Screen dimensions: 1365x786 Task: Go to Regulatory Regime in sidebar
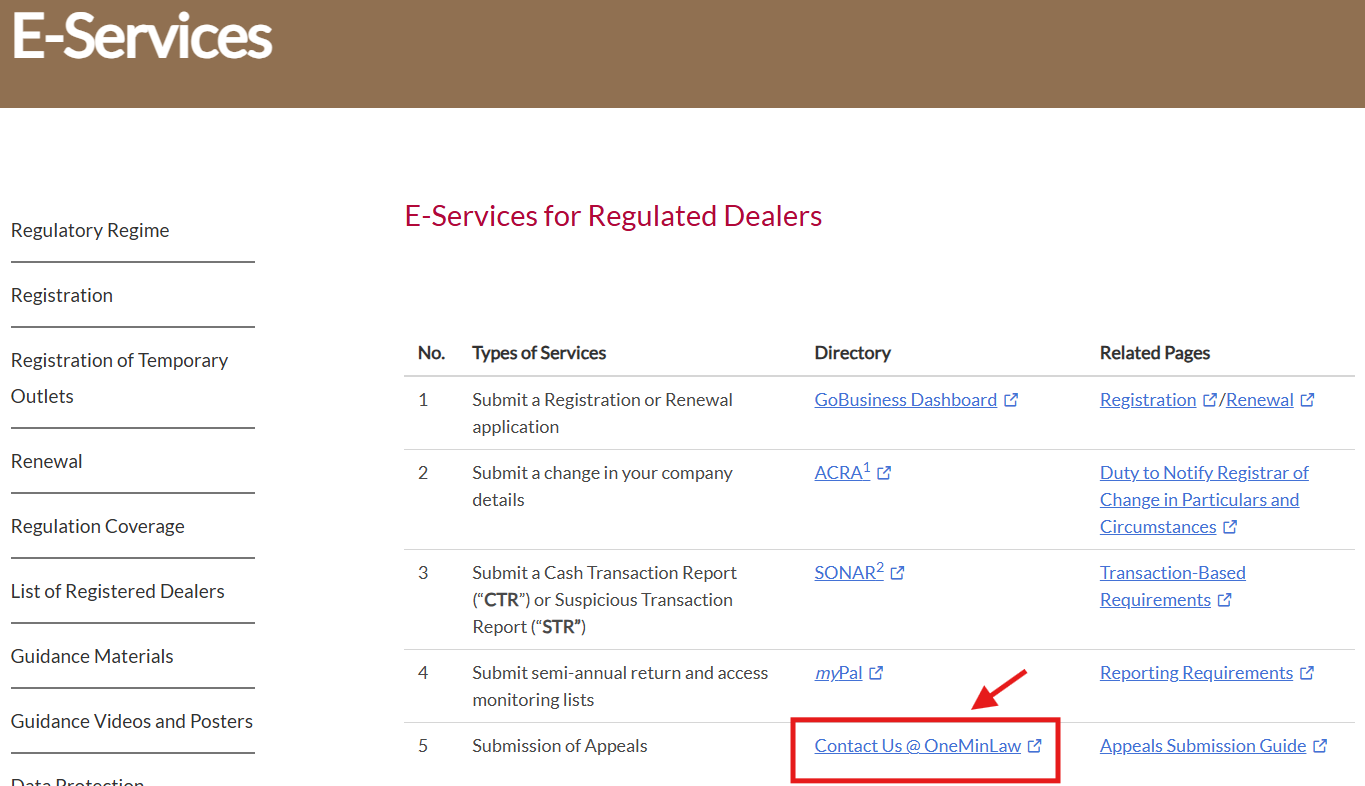[x=90, y=230]
